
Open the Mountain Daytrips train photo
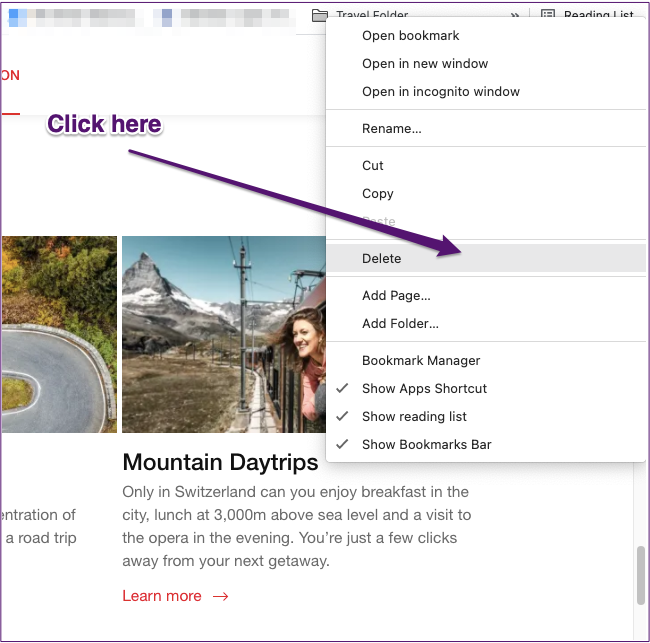224,334
